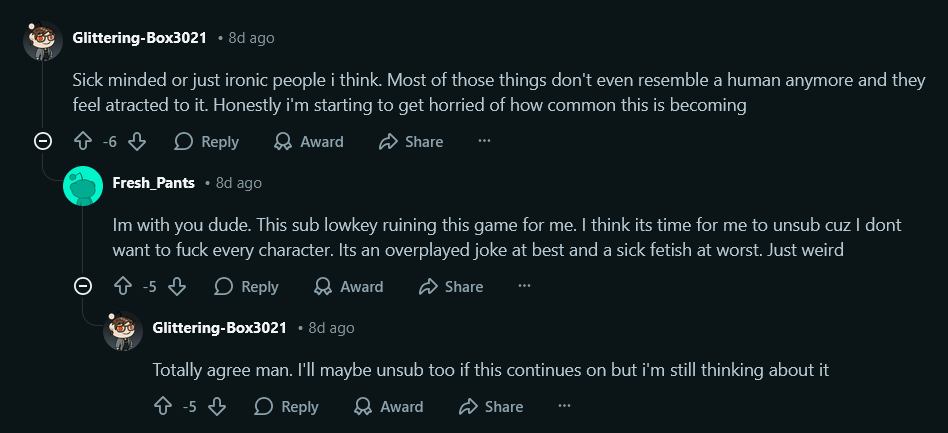Image resolution: width=948 pixels, height=433 pixels.
Task: Open more options on last reply
Action: tap(564, 407)
